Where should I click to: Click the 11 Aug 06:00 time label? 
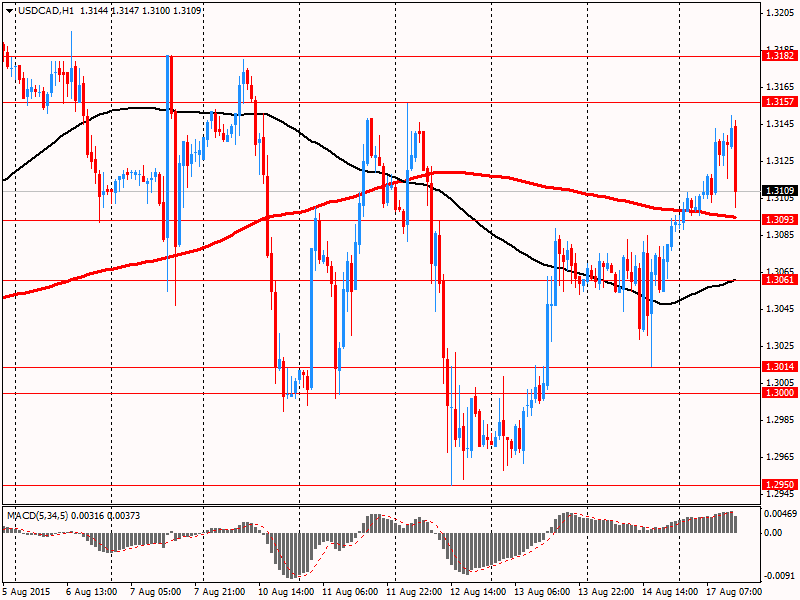click(351, 592)
